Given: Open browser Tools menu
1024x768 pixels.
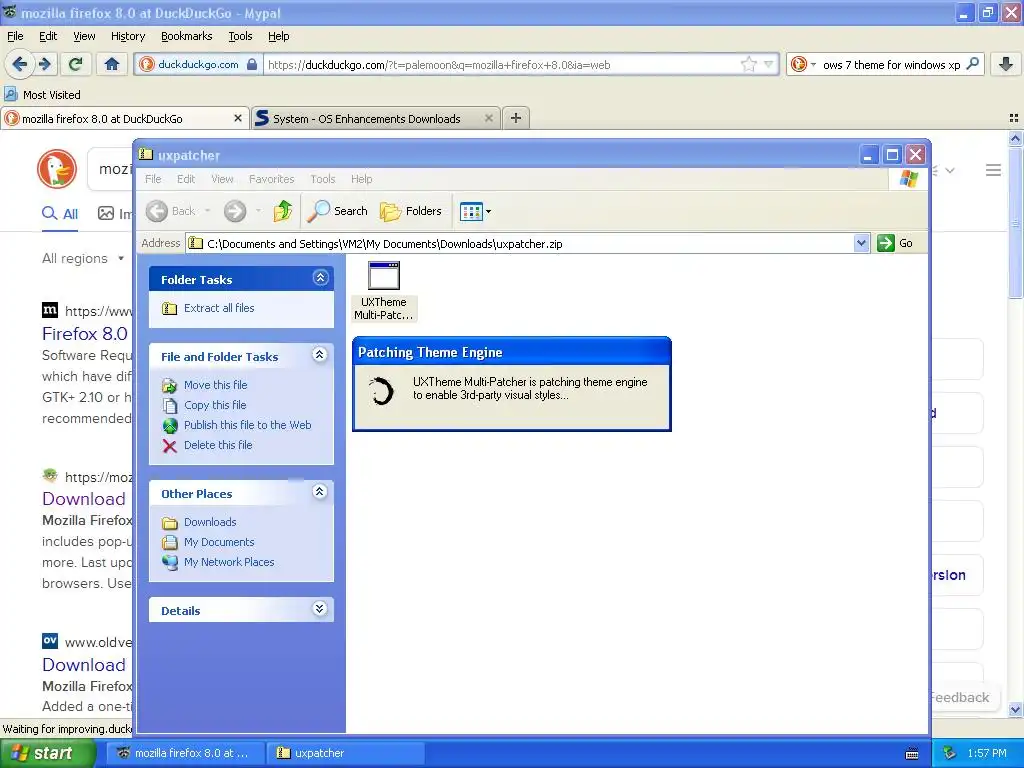Looking at the screenshot, I should (240, 36).
